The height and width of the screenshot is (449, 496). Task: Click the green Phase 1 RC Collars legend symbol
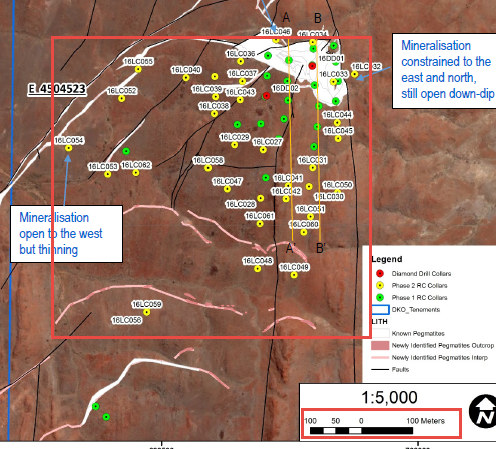coord(380,297)
